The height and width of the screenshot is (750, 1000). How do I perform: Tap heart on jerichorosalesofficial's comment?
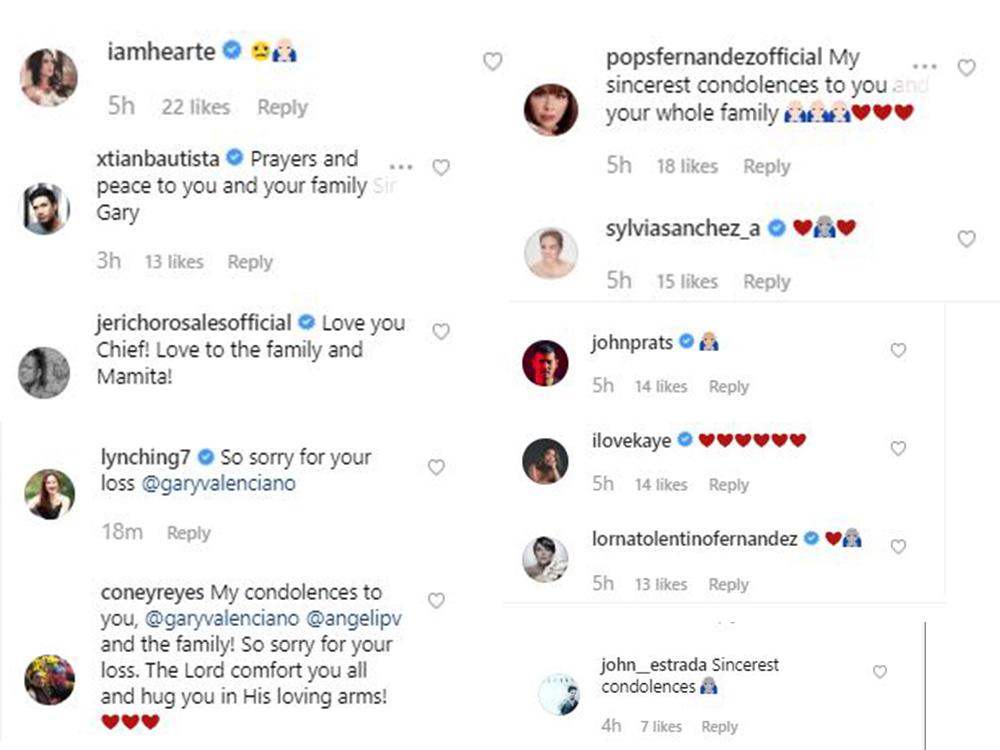pyautogui.click(x=440, y=331)
